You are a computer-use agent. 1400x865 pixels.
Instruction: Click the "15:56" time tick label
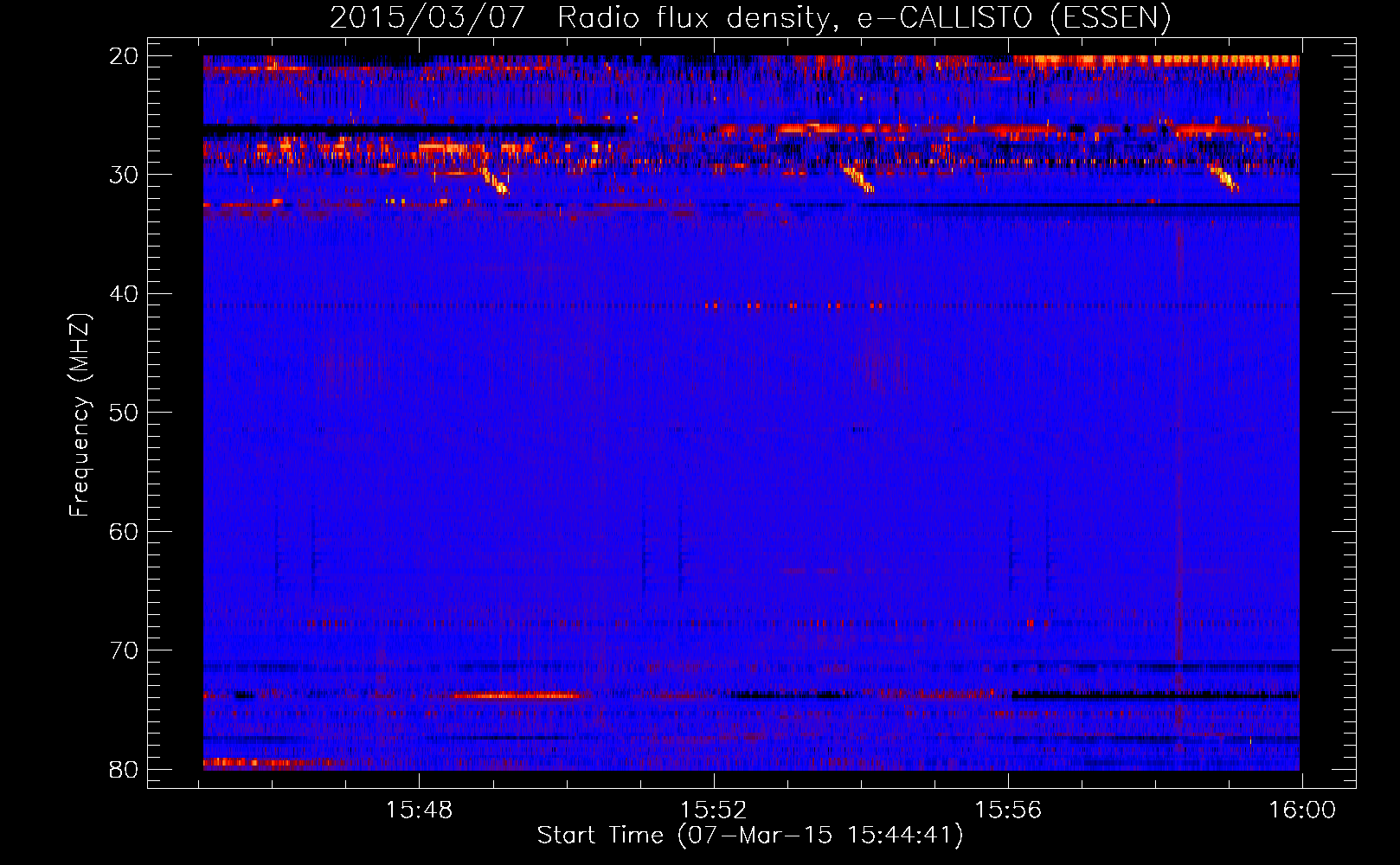pyautogui.click(x=1009, y=811)
